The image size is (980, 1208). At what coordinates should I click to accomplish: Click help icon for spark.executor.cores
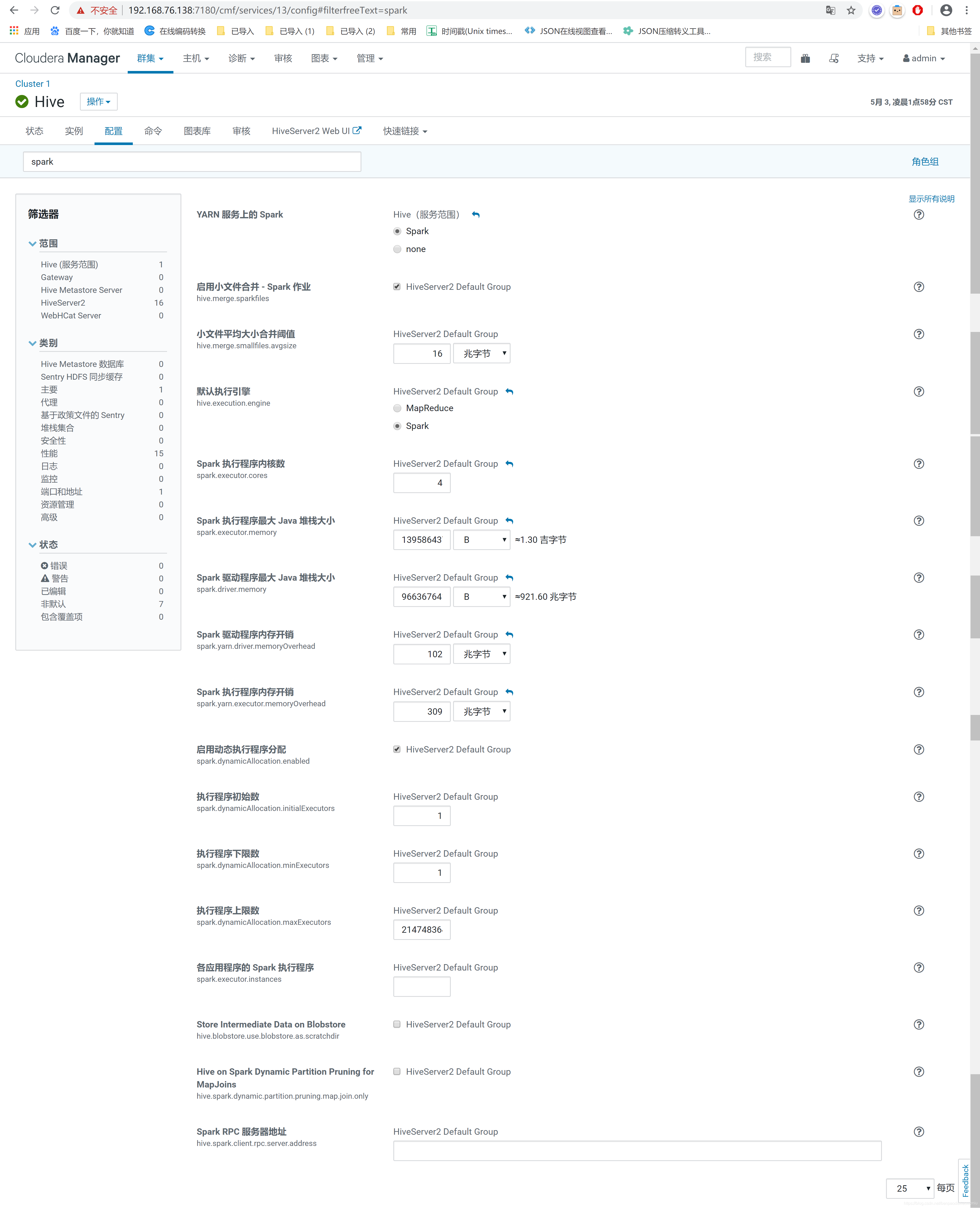pyautogui.click(x=918, y=464)
